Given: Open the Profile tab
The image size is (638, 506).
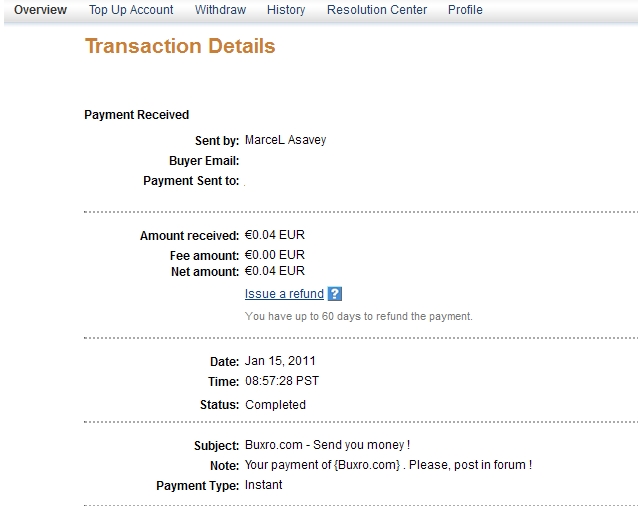Looking at the screenshot, I should click(465, 10).
